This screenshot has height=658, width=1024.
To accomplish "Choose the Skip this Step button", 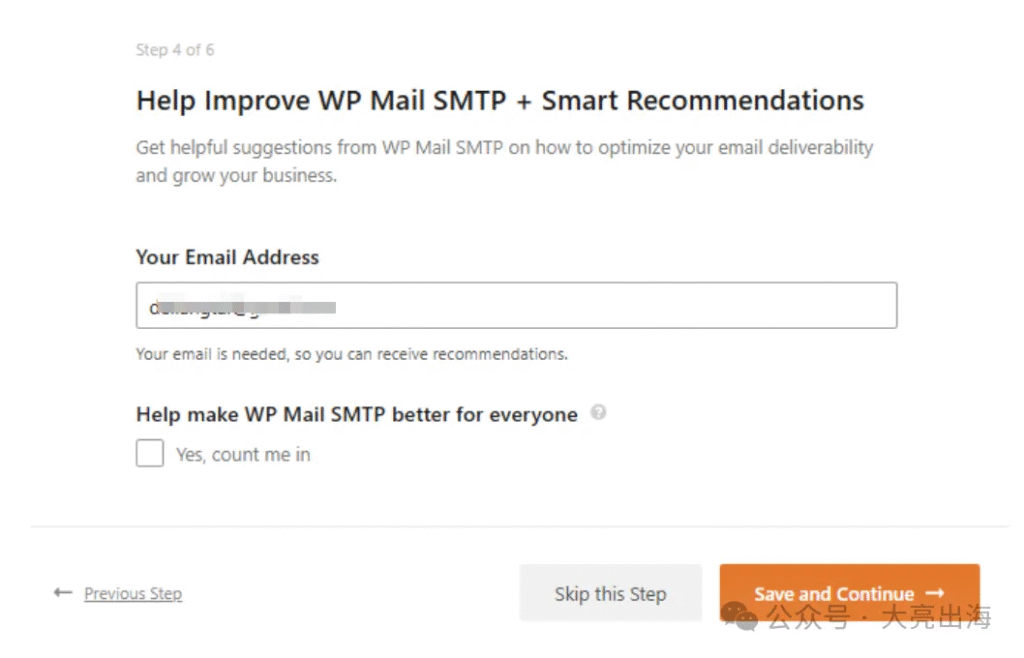I will [611, 593].
